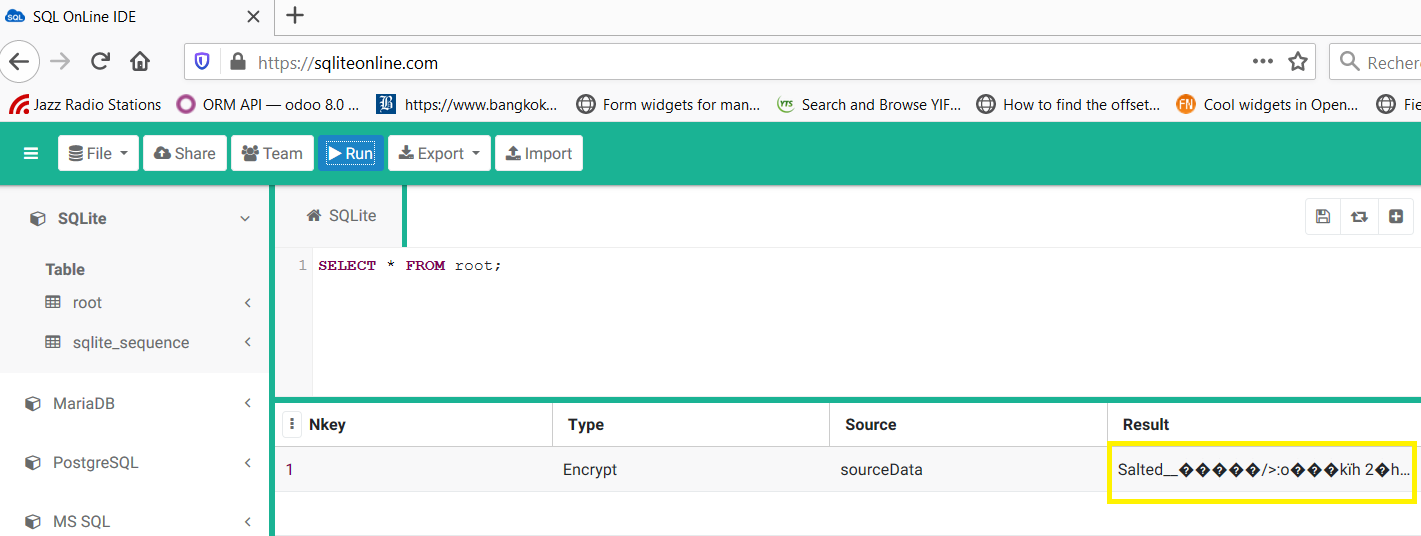
Task: Go to browser home page icon
Action: [140, 62]
